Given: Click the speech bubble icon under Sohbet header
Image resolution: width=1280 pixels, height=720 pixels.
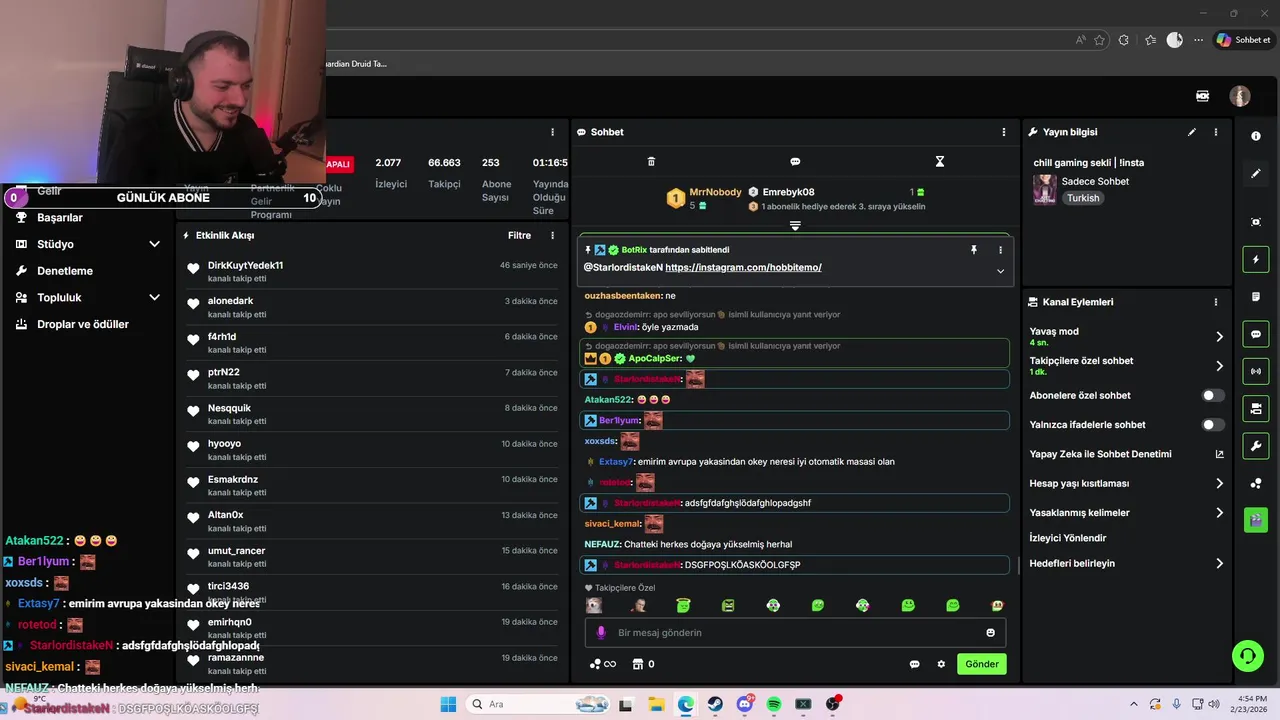Looking at the screenshot, I should point(795,161).
